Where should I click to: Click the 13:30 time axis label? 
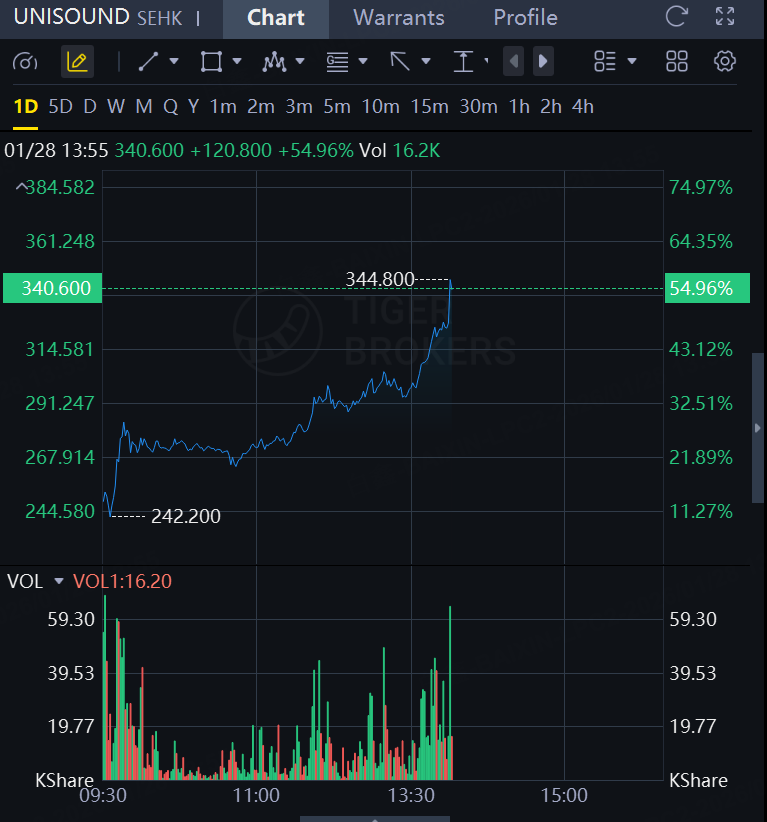coord(411,795)
